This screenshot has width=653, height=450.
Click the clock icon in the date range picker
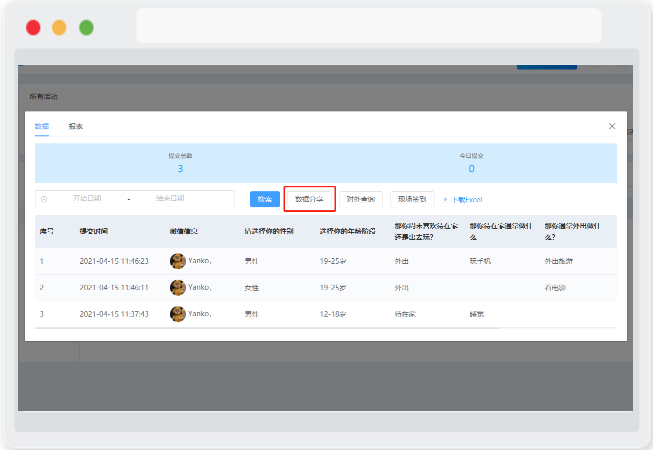point(44,199)
